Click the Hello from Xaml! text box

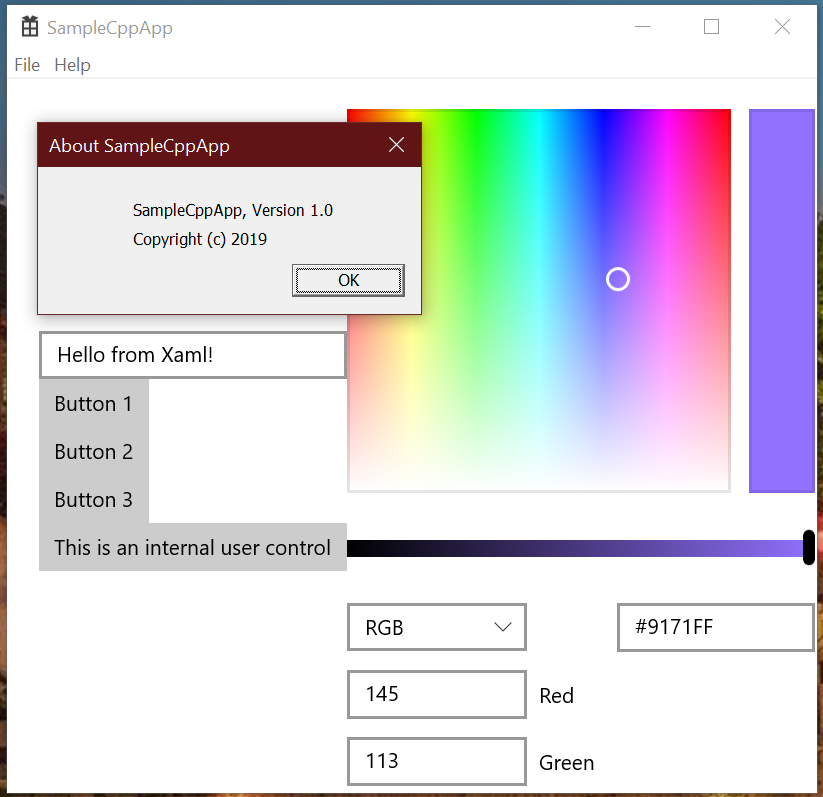192,355
